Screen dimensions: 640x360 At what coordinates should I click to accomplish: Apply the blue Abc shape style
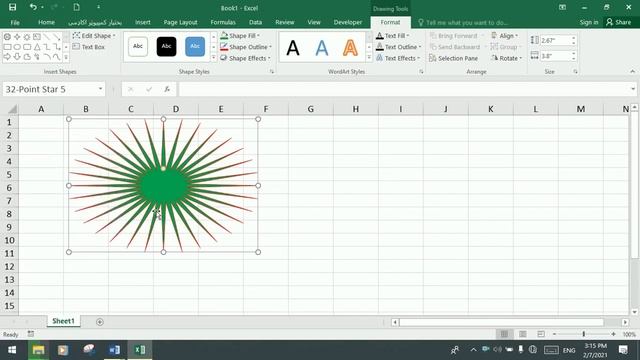pyautogui.click(x=195, y=46)
